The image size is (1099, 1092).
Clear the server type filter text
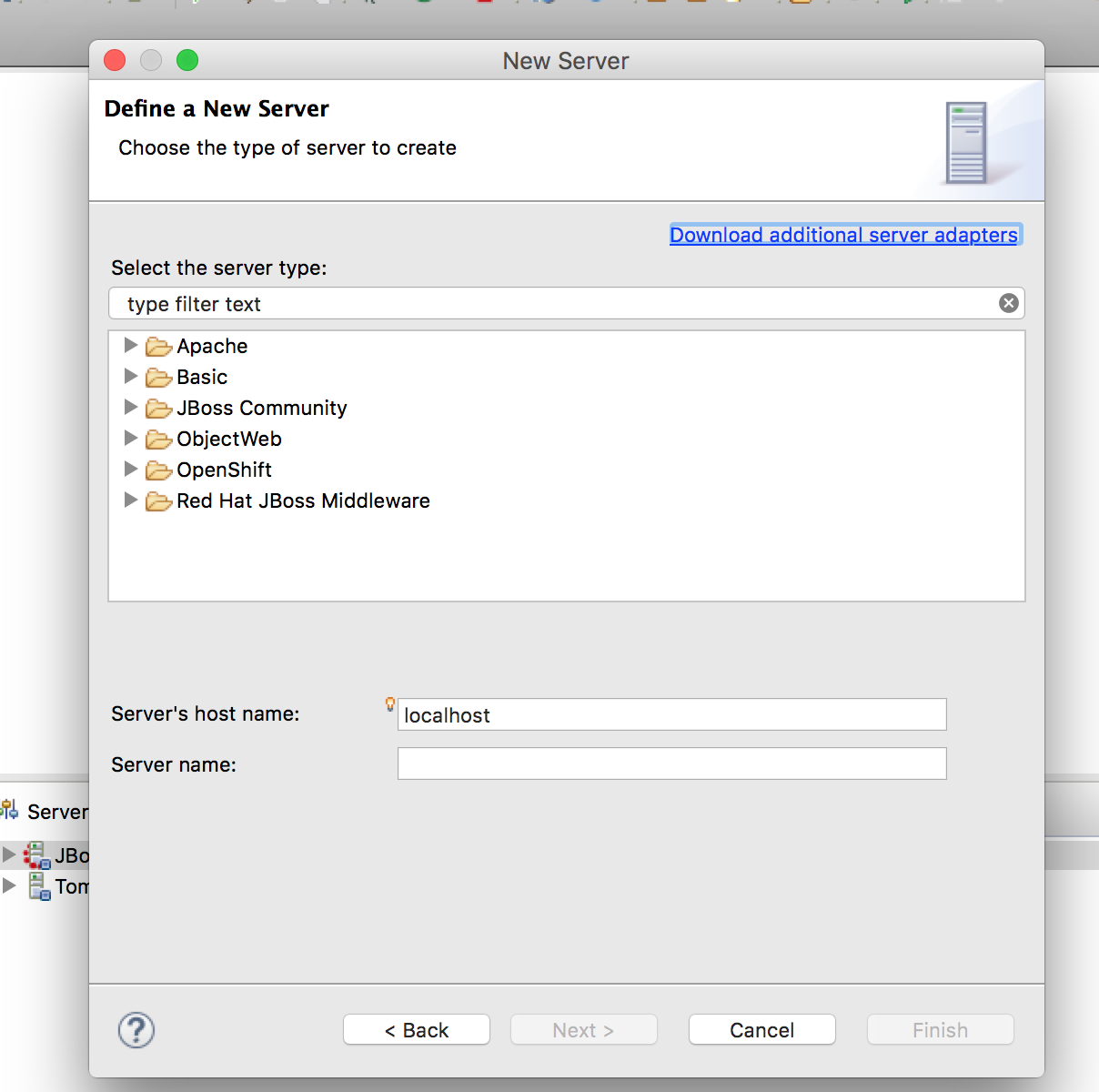click(1008, 303)
